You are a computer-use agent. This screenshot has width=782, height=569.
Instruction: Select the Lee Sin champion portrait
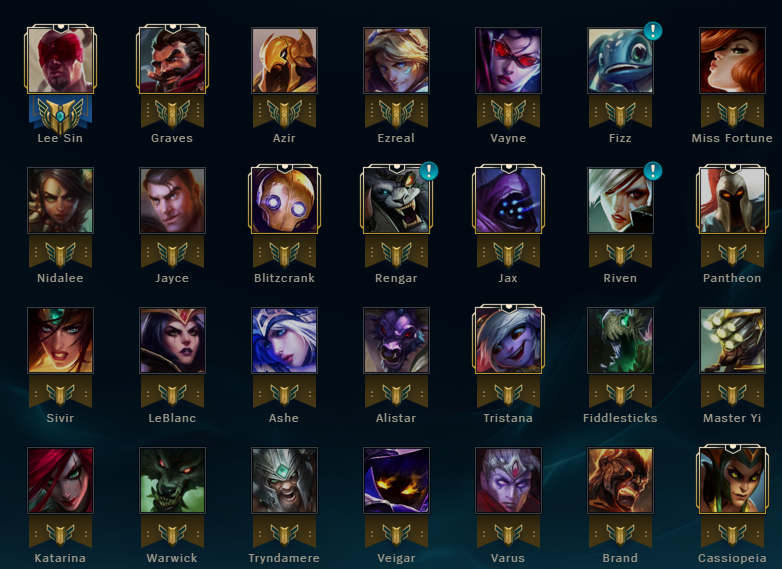[x=60, y=60]
